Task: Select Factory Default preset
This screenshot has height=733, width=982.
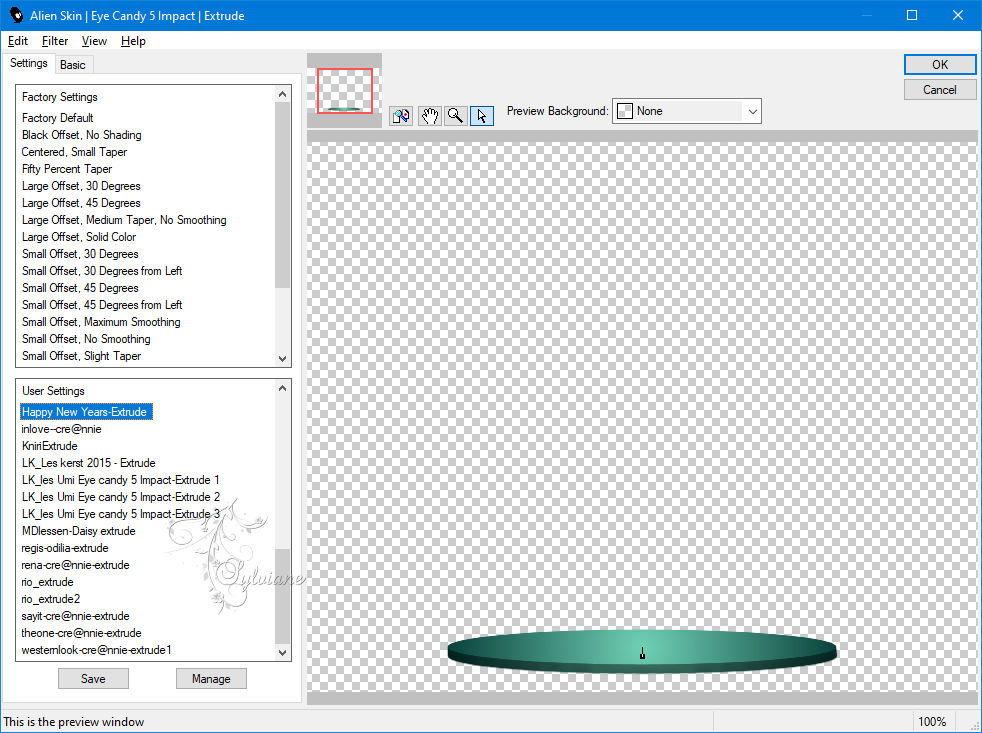Action: click(58, 118)
